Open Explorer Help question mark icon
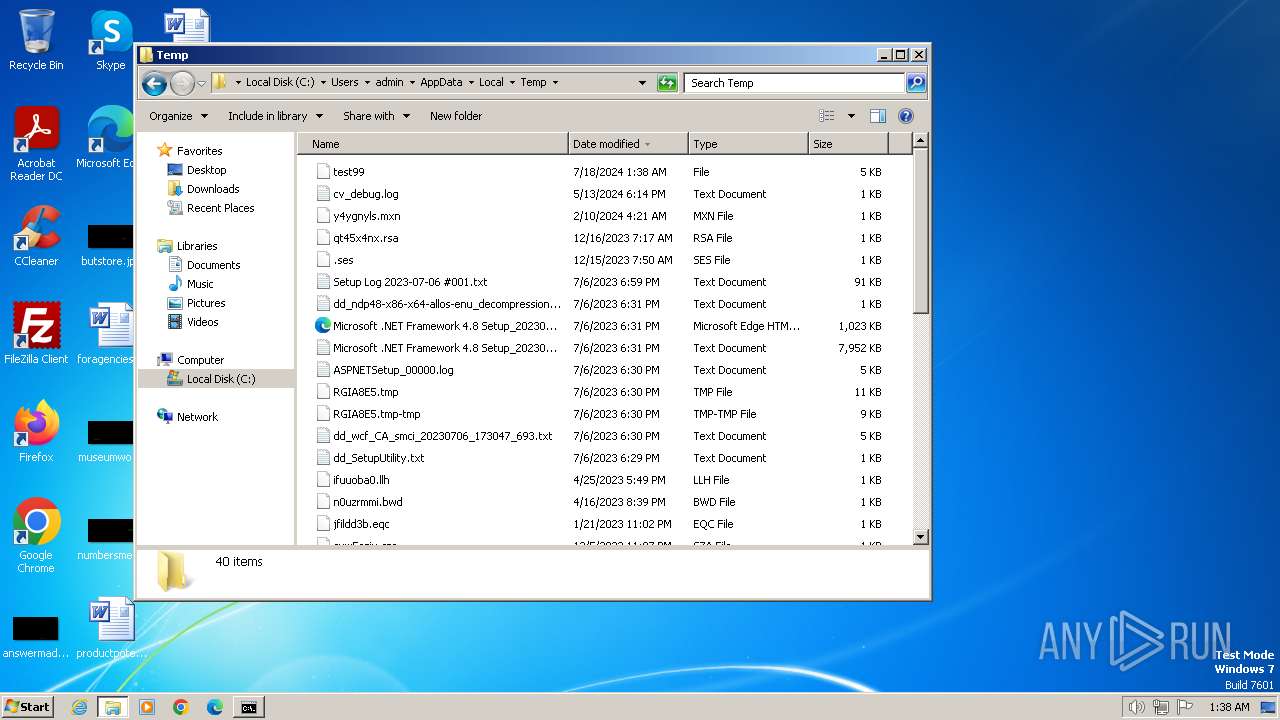This screenshot has width=1280, height=720. pyautogui.click(x=906, y=116)
